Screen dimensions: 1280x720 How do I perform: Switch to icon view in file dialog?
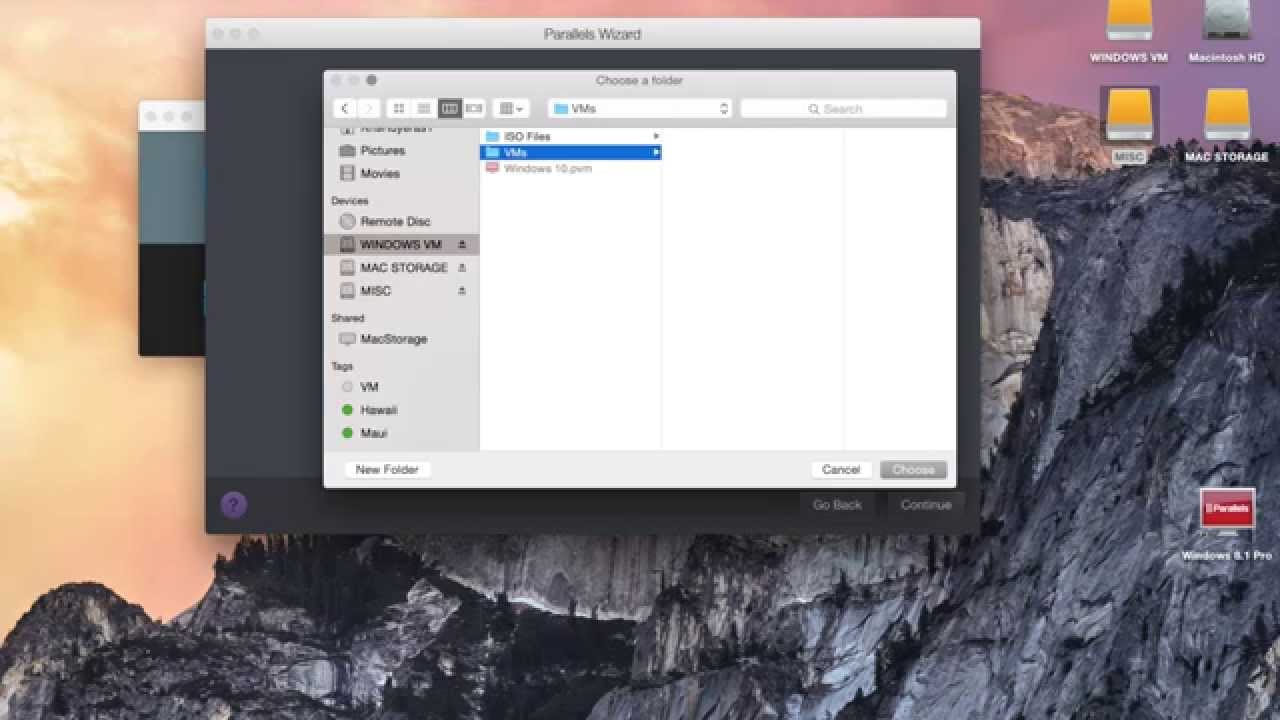coord(399,108)
